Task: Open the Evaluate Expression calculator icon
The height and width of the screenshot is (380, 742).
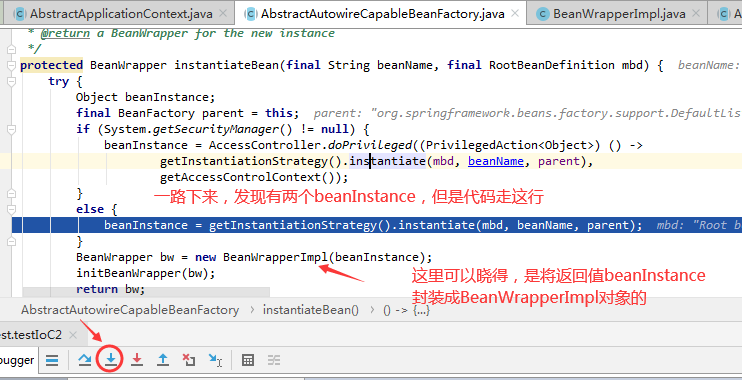Action: pos(248,360)
